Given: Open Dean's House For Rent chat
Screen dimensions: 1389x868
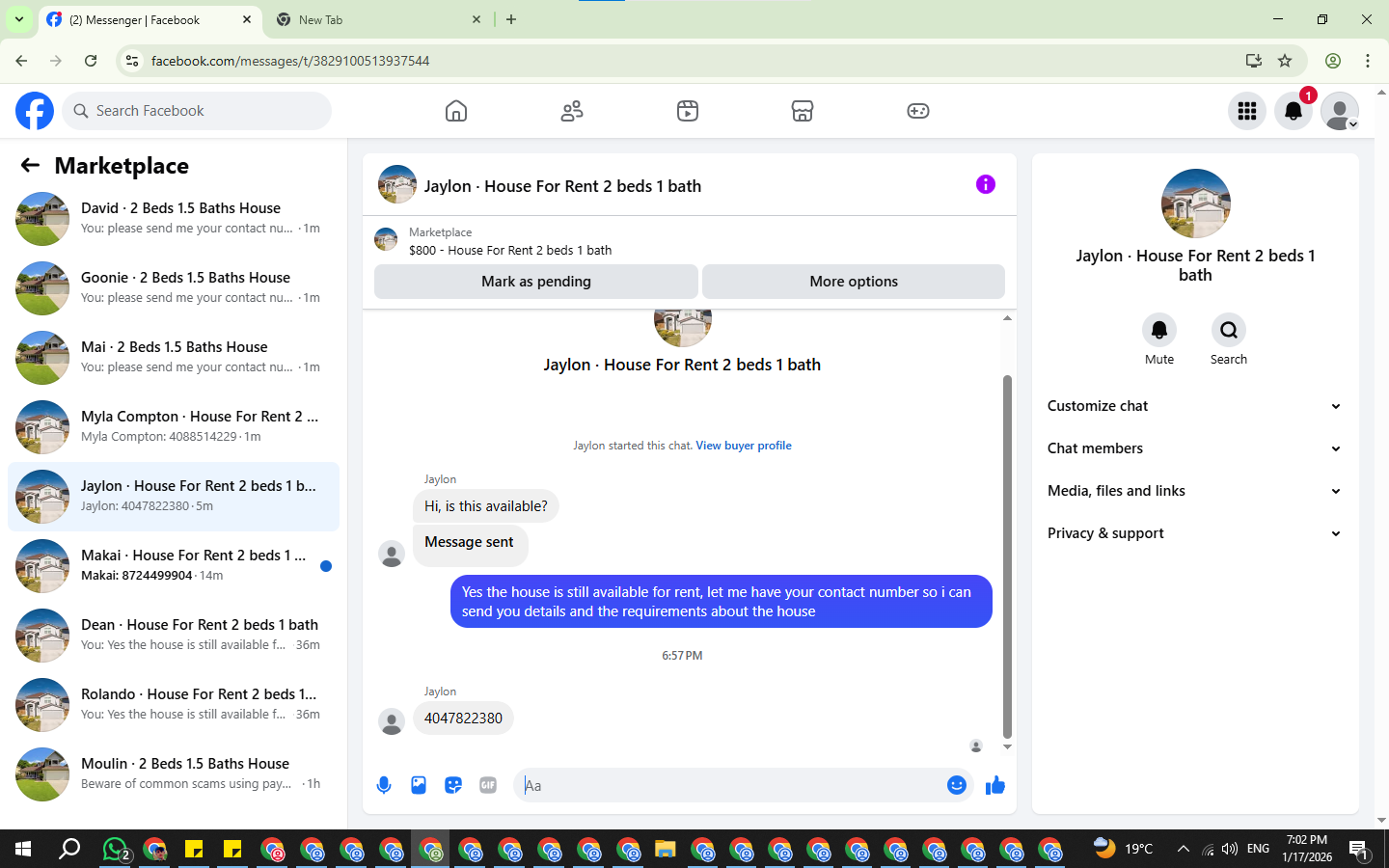Looking at the screenshot, I should pos(174,636).
